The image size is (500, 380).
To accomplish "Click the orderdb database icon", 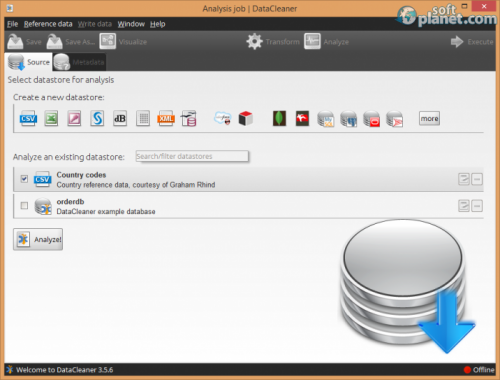I will [x=43, y=206].
